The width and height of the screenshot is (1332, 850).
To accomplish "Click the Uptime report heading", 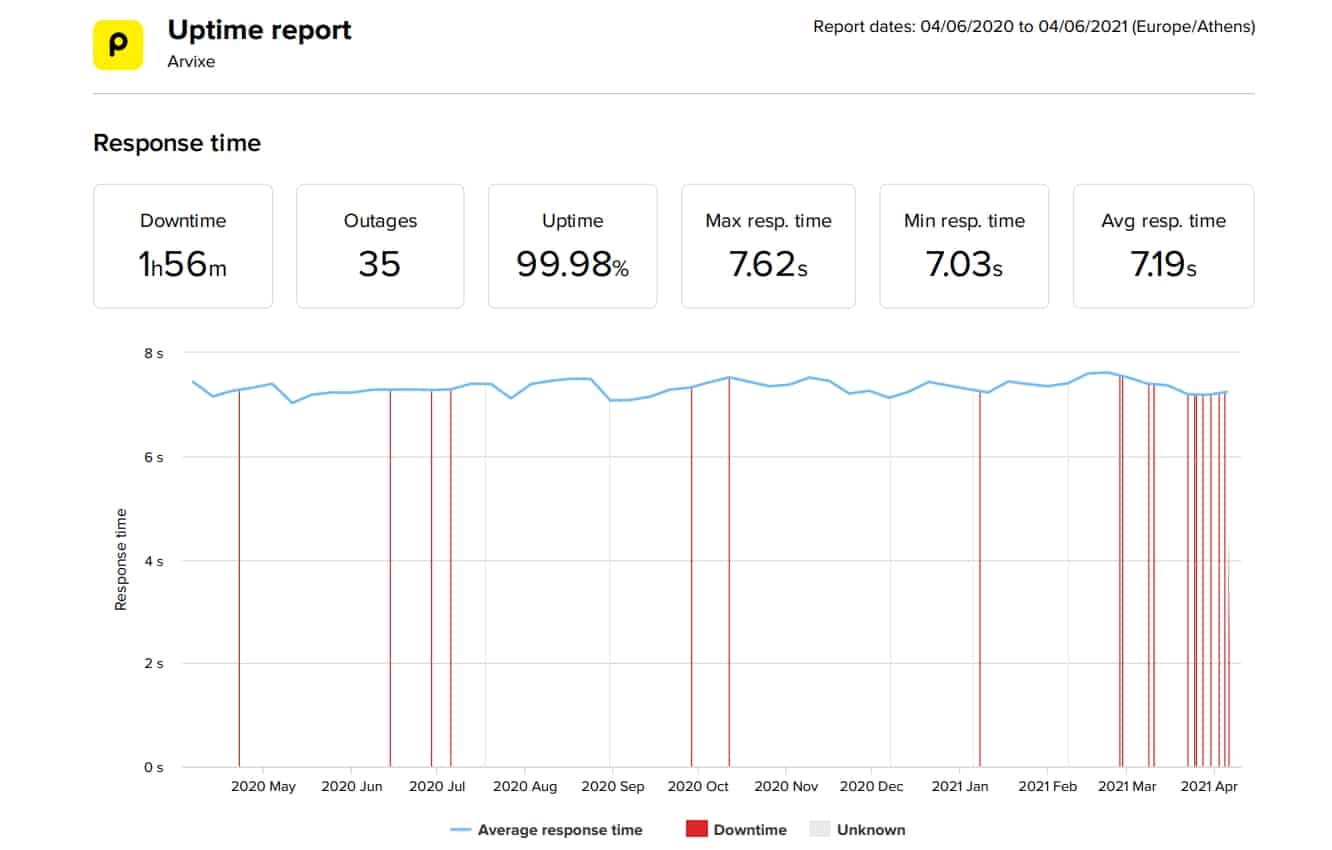I will pyautogui.click(x=260, y=31).
